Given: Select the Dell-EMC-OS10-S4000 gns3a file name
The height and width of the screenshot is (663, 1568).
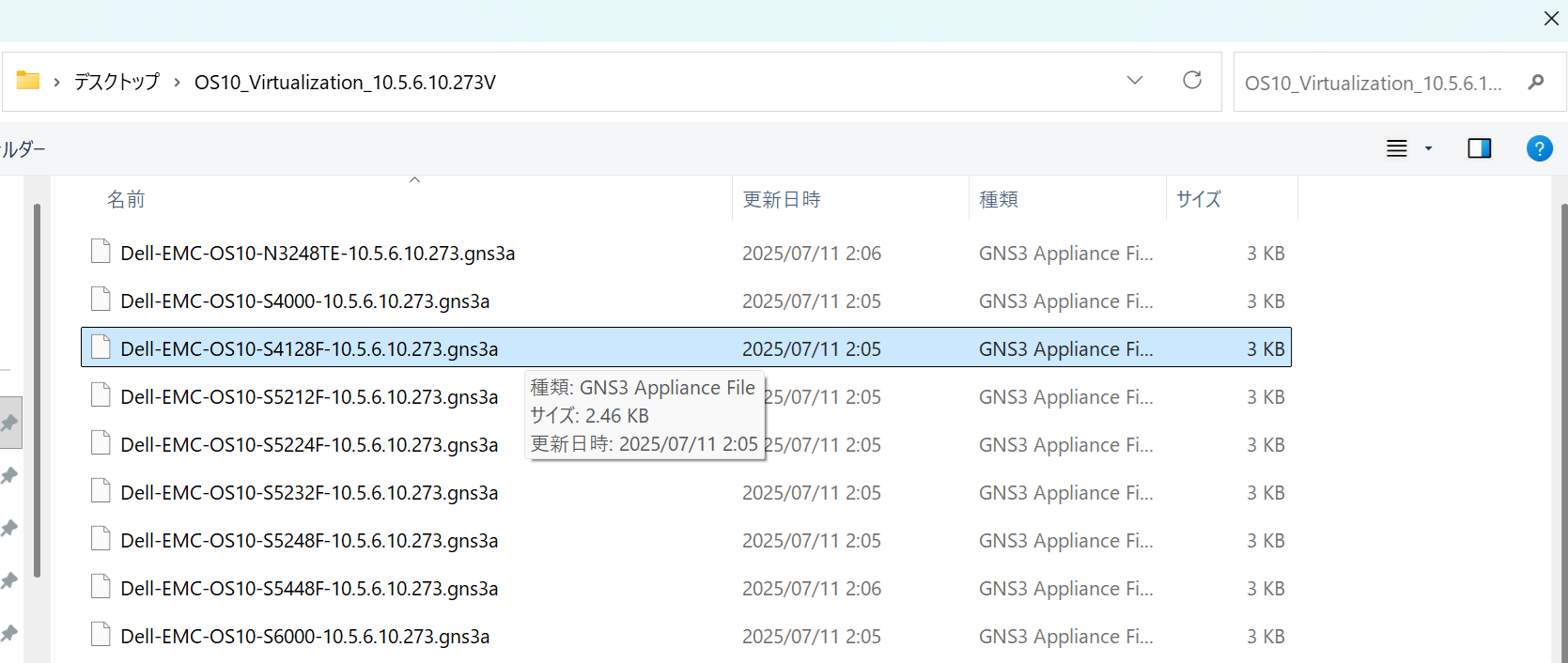Looking at the screenshot, I should tap(305, 301).
